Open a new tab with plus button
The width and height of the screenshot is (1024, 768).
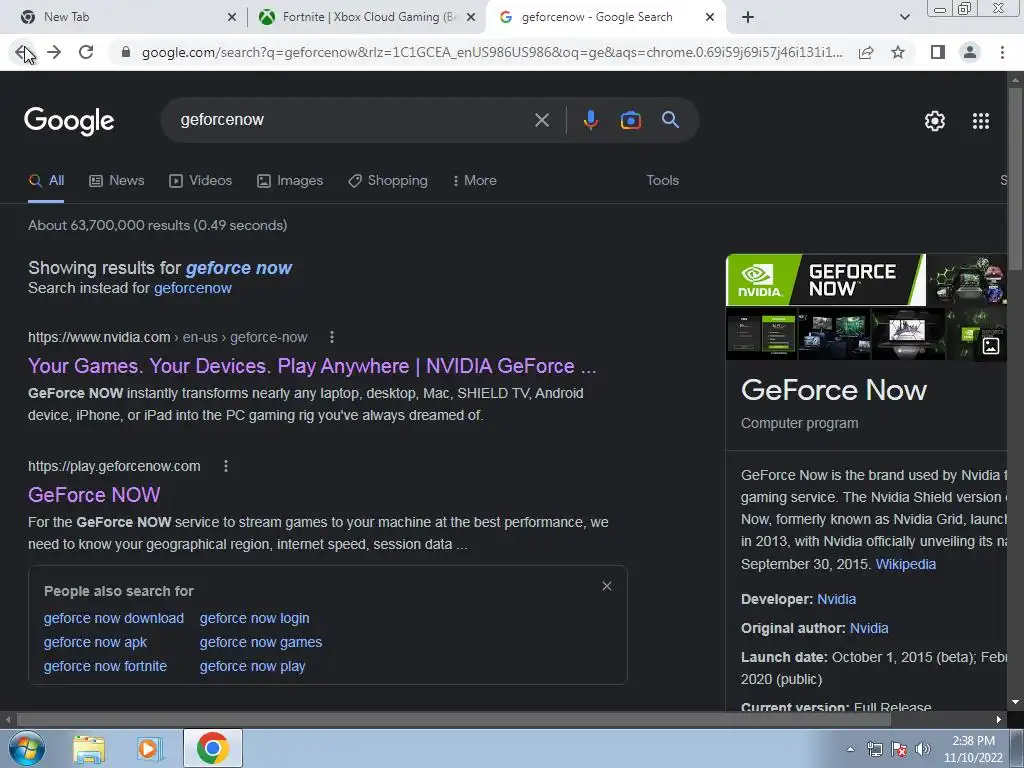(x=748, y=17)
